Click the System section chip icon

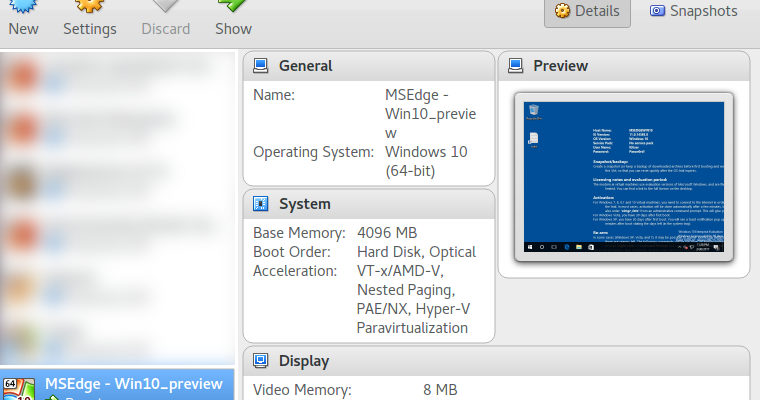pos(261,205)
